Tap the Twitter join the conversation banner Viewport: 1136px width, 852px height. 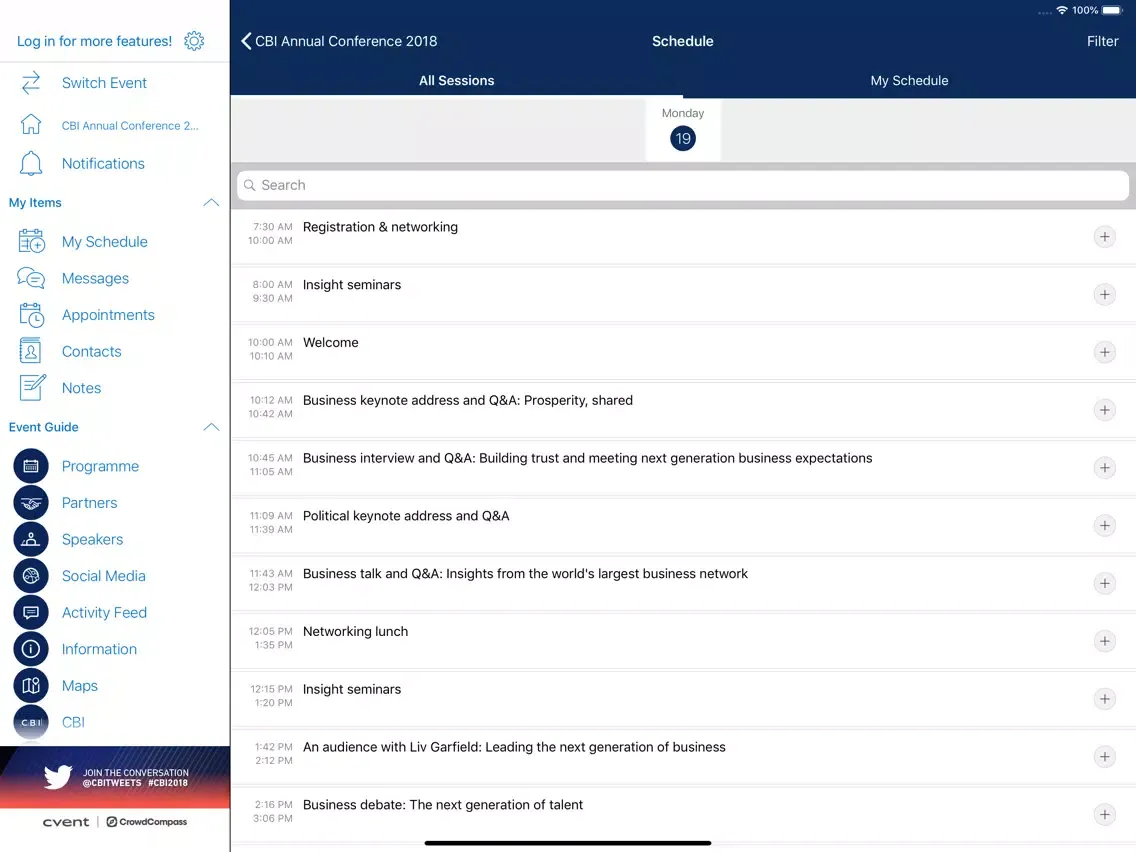(x=115, y=777)
